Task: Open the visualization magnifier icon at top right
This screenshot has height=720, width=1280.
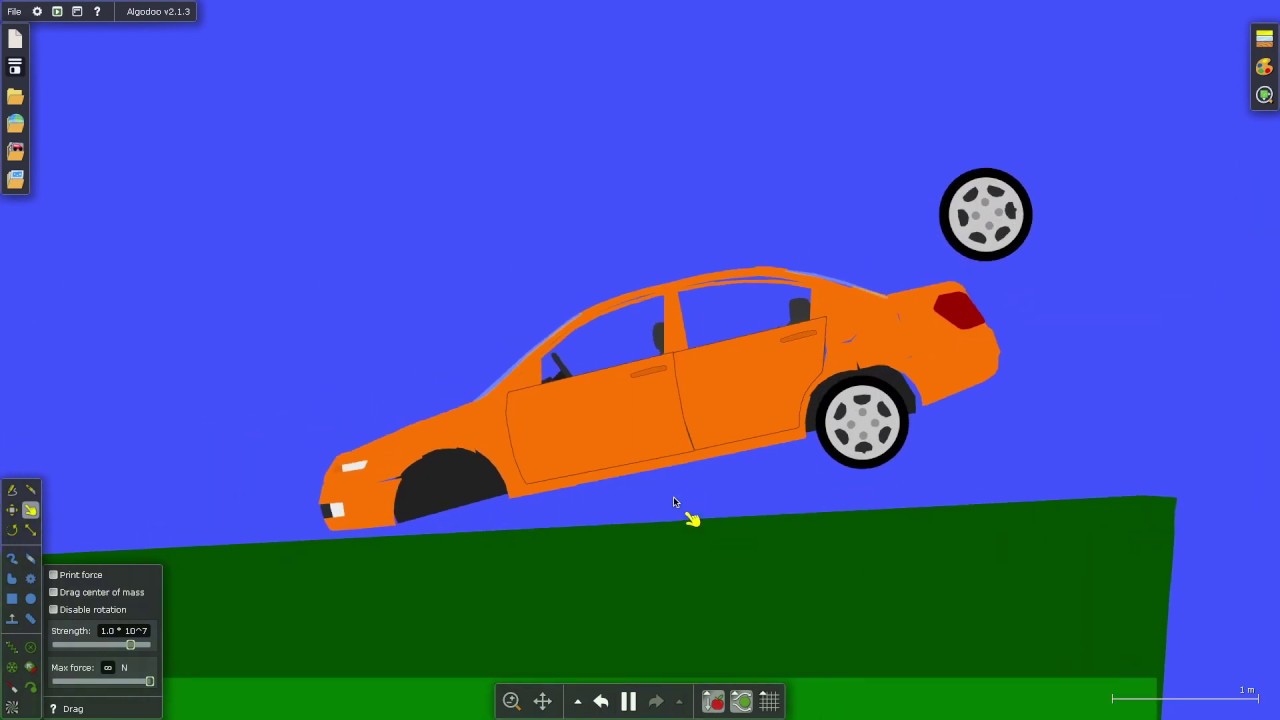Action: pyautogui.click(x=1264, y=95)
